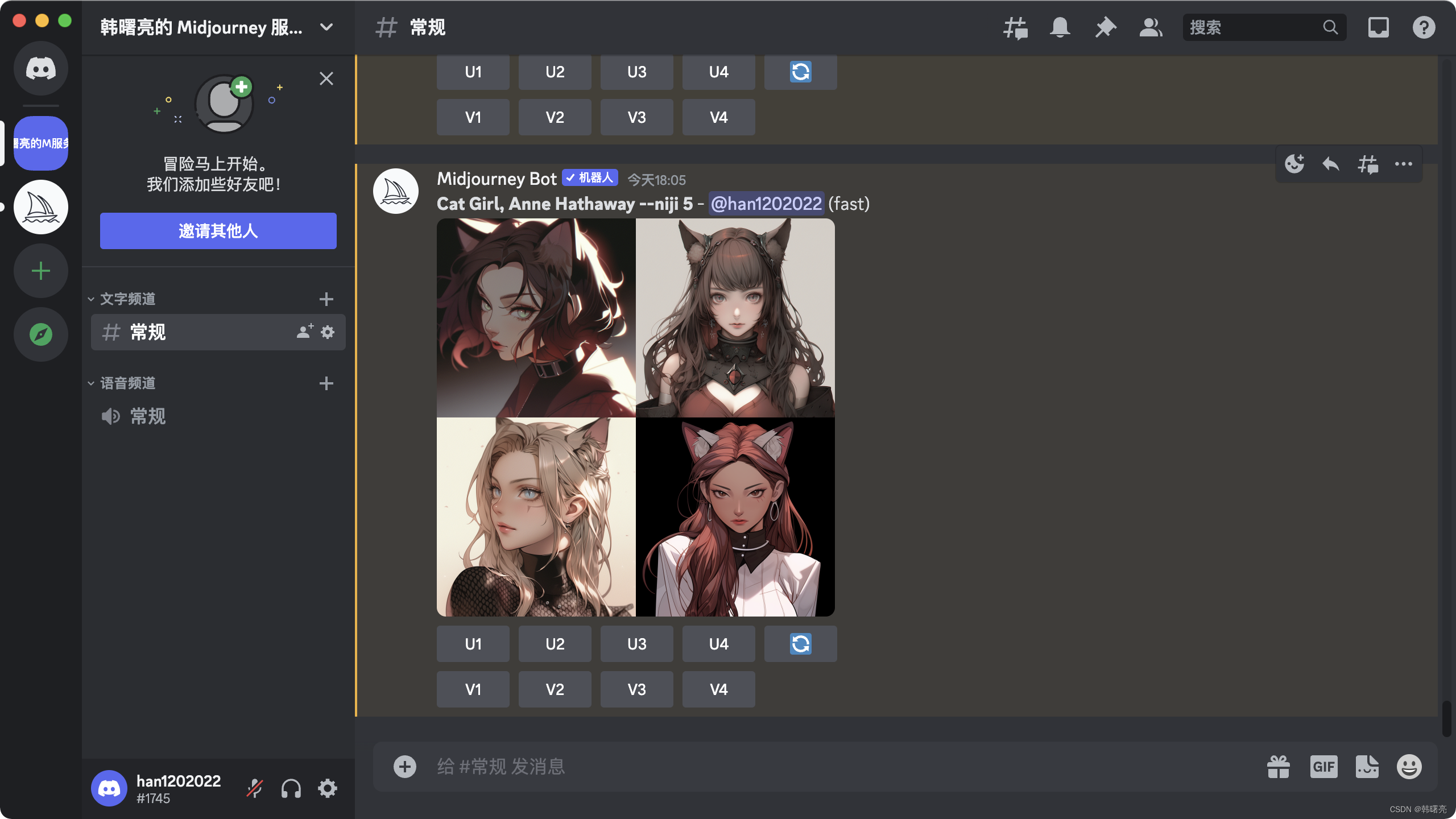
Task: Collapse the 语音频道 category
Action: coord(127,383)
